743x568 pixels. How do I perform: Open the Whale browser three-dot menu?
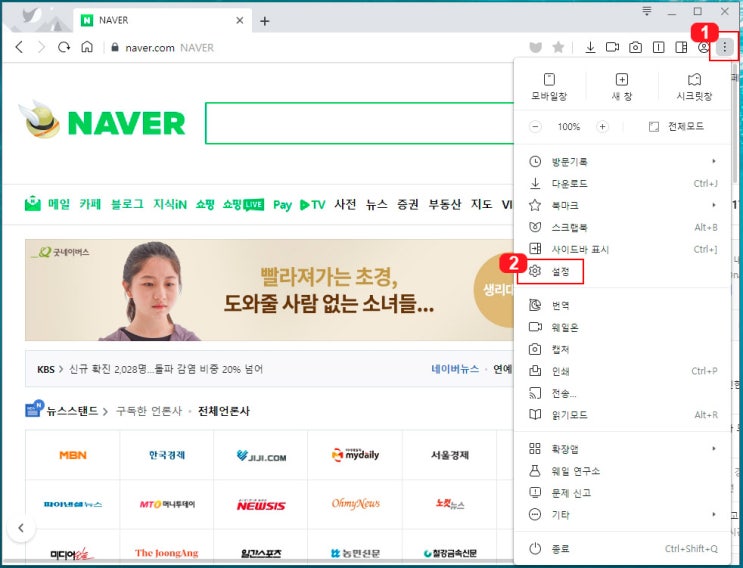pyautogui.click(x=725, y=47)
